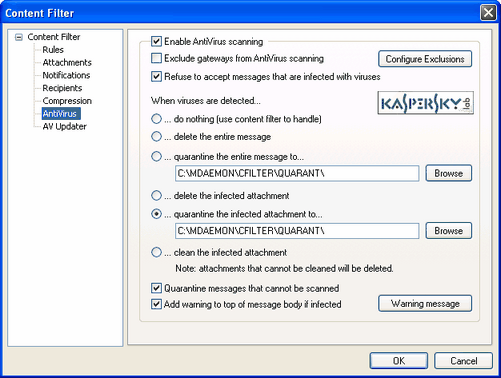Edit the infected attachment quarantine path field
The image size is (501, 378).
pos(297,231)
